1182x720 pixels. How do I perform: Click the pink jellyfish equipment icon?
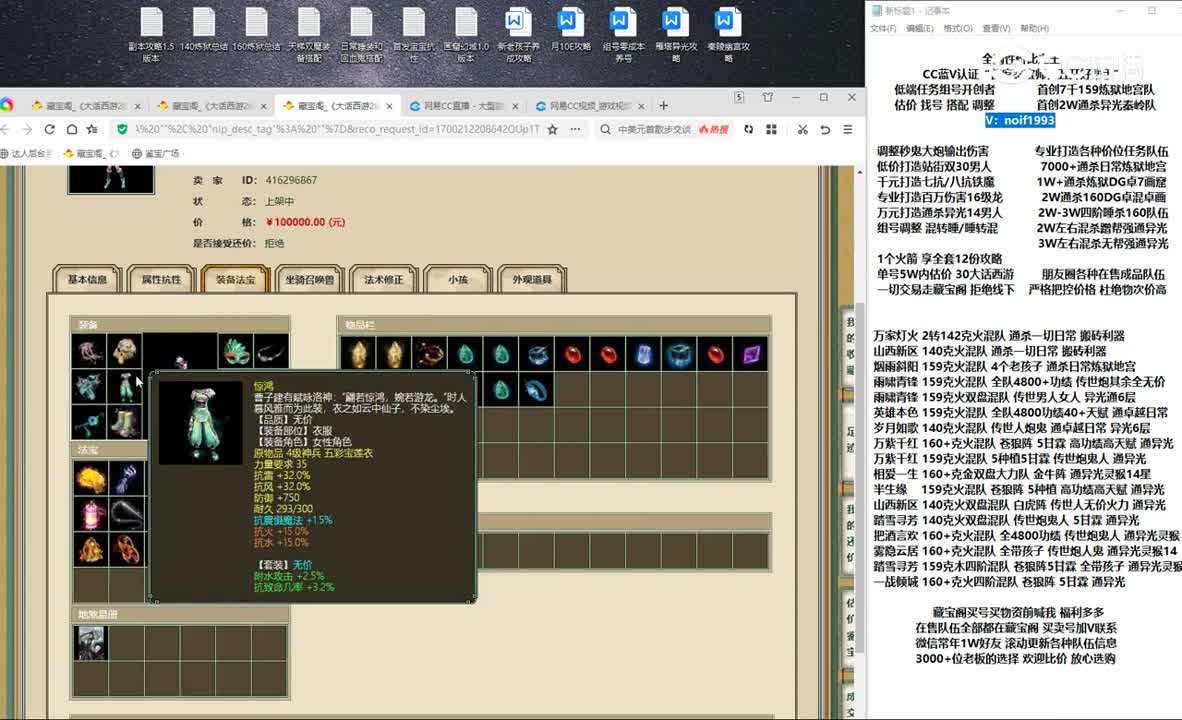point(89,351)
